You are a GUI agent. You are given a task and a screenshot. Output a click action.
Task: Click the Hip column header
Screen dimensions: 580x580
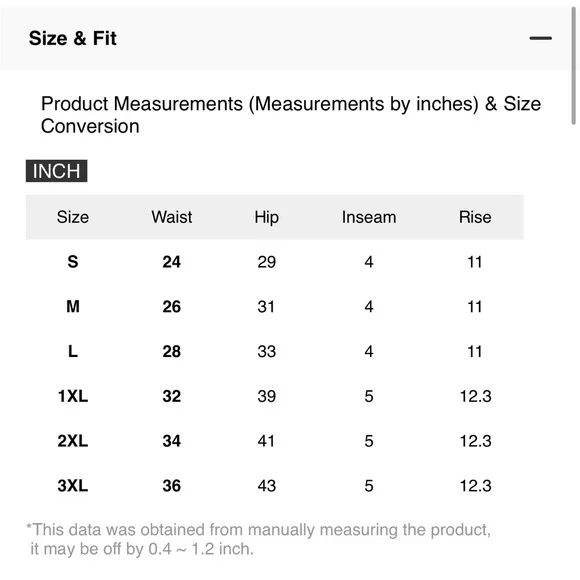tap(267, 218)
